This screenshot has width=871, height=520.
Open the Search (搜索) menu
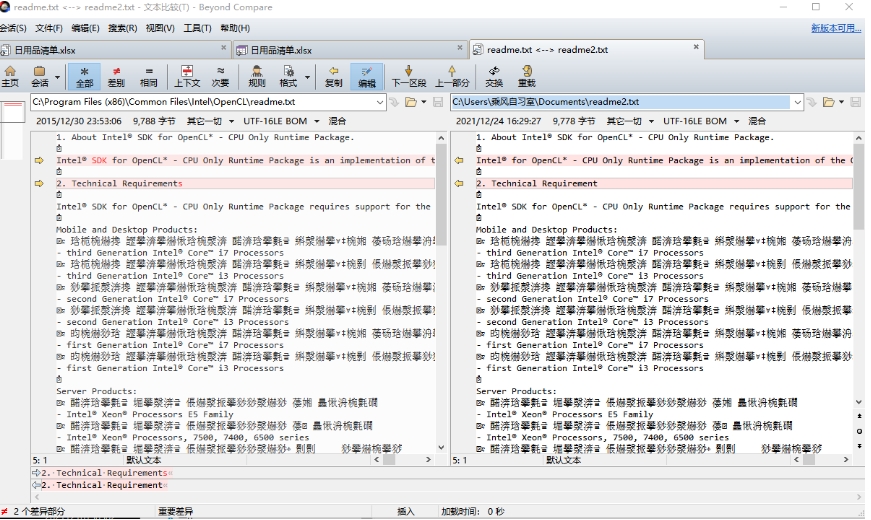[x=122, y=28]
